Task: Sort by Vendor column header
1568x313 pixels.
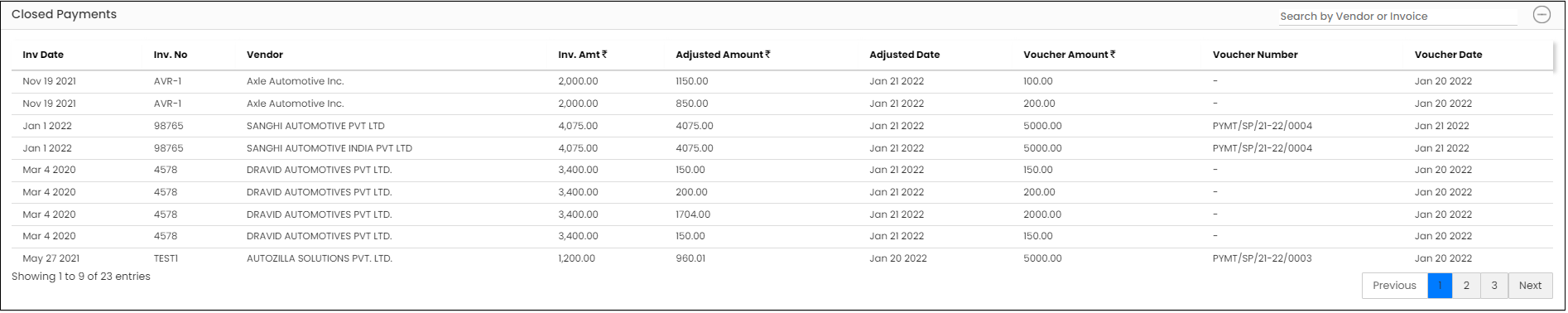Action: coord(265,55)
